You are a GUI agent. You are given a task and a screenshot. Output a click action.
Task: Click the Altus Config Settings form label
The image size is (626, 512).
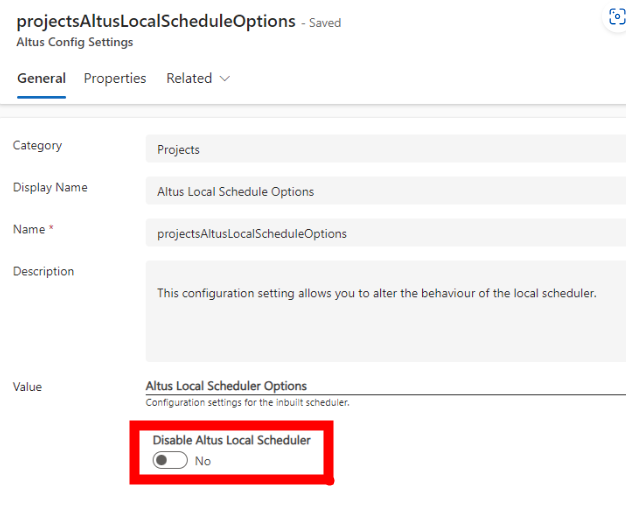75,42
